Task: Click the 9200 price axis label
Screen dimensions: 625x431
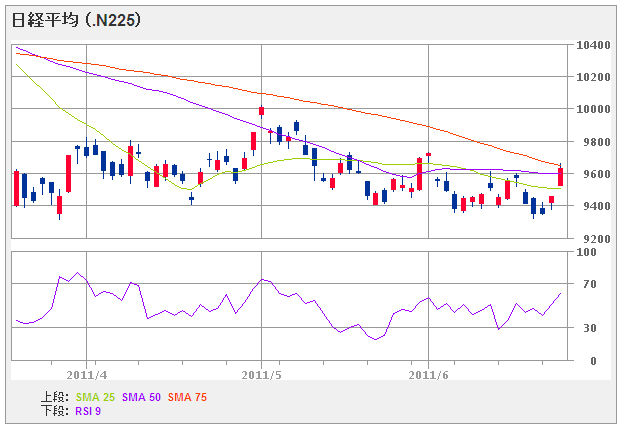Action: [597, 239]
